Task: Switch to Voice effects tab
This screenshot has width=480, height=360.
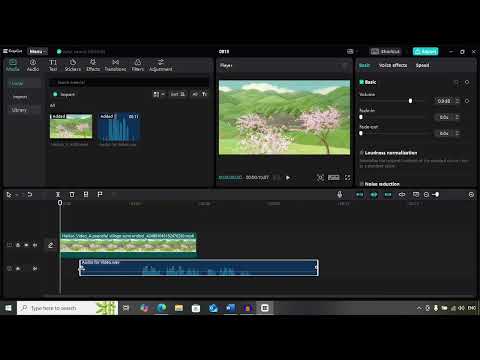Action: [x=393, y=65]
